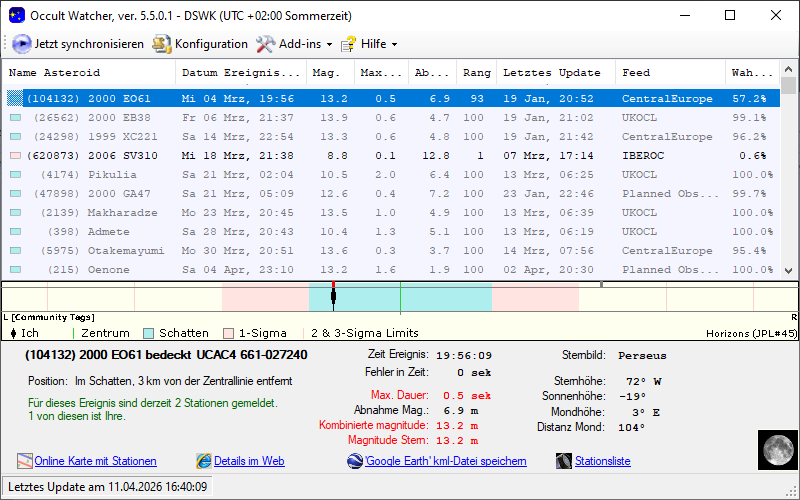Click the Google Earth globe icon
Viewport: 800px width, 500px height.
coord(355,461)
